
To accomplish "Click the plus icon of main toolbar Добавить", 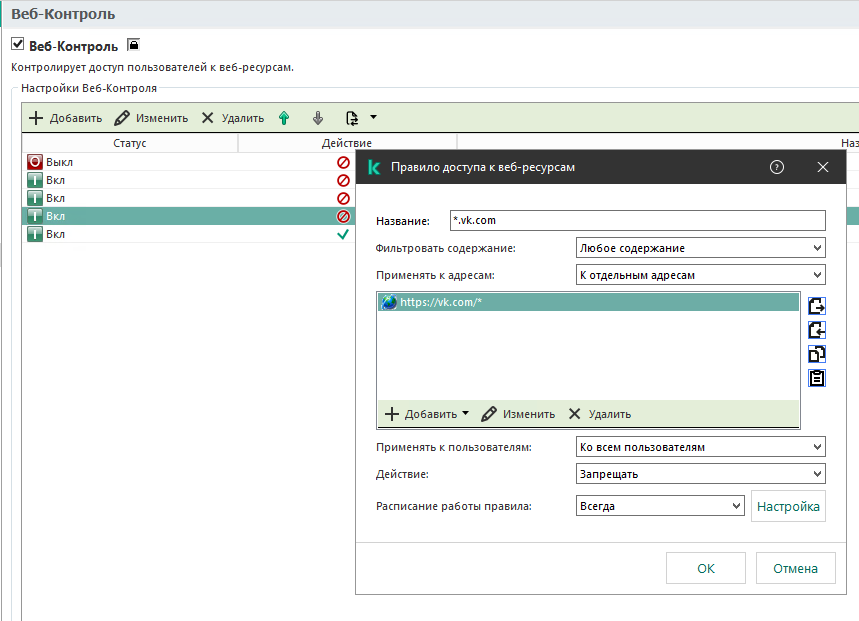I will (36, 118).
